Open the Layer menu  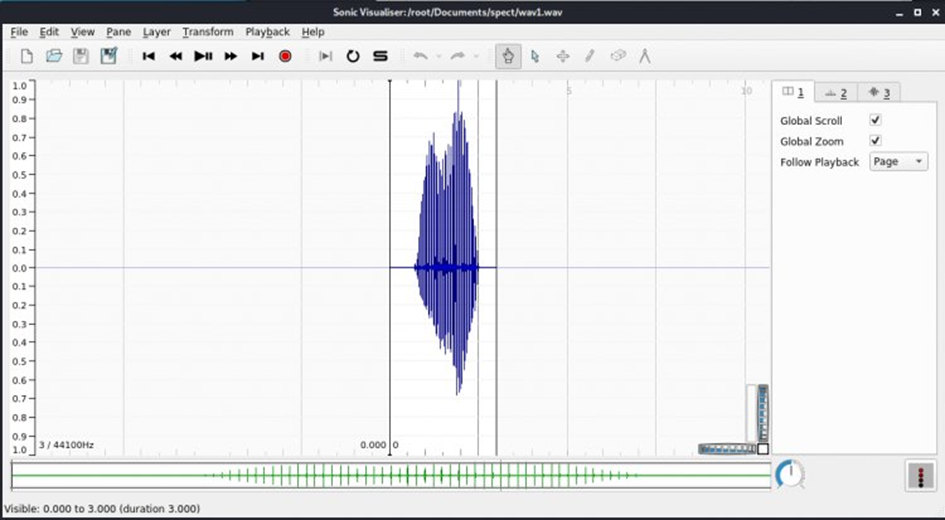coord(157,32)
